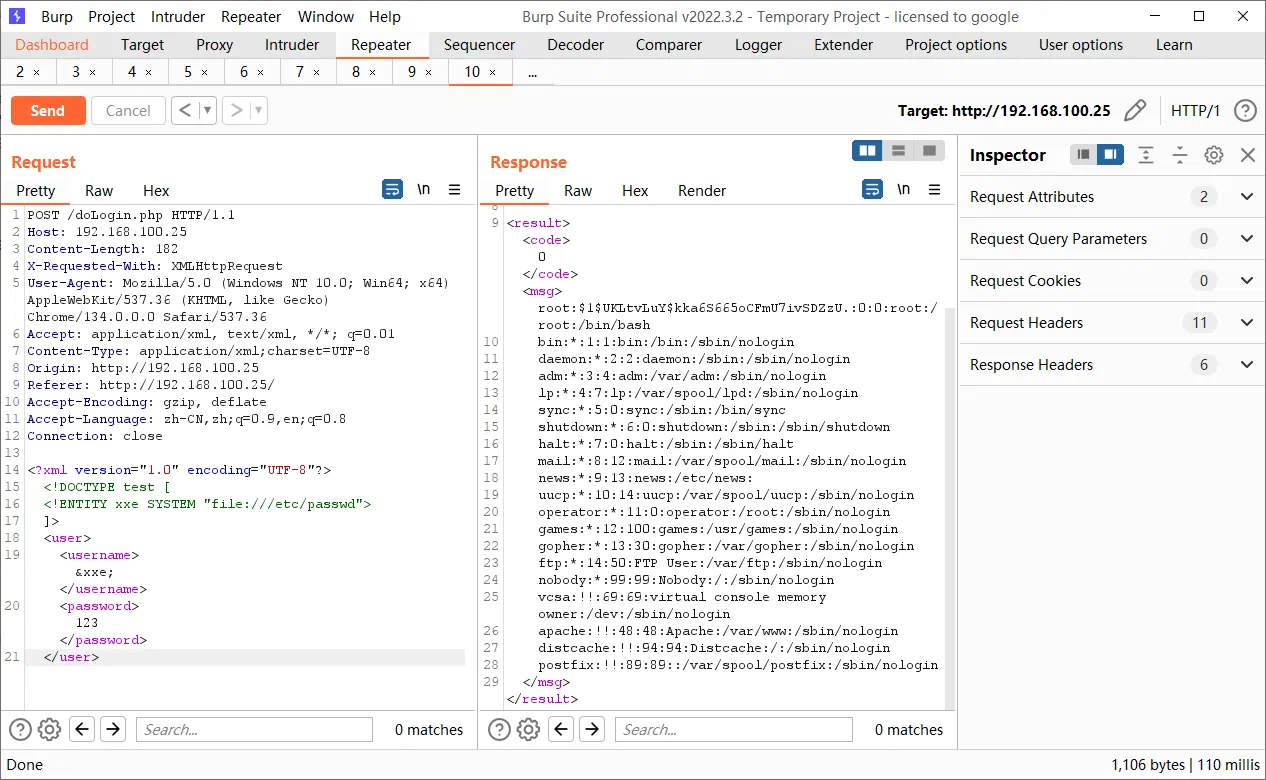Toggle word wrap icon in Request pane
The width and height of the screenshot is (1266, 780).
(x=393, y=189)
